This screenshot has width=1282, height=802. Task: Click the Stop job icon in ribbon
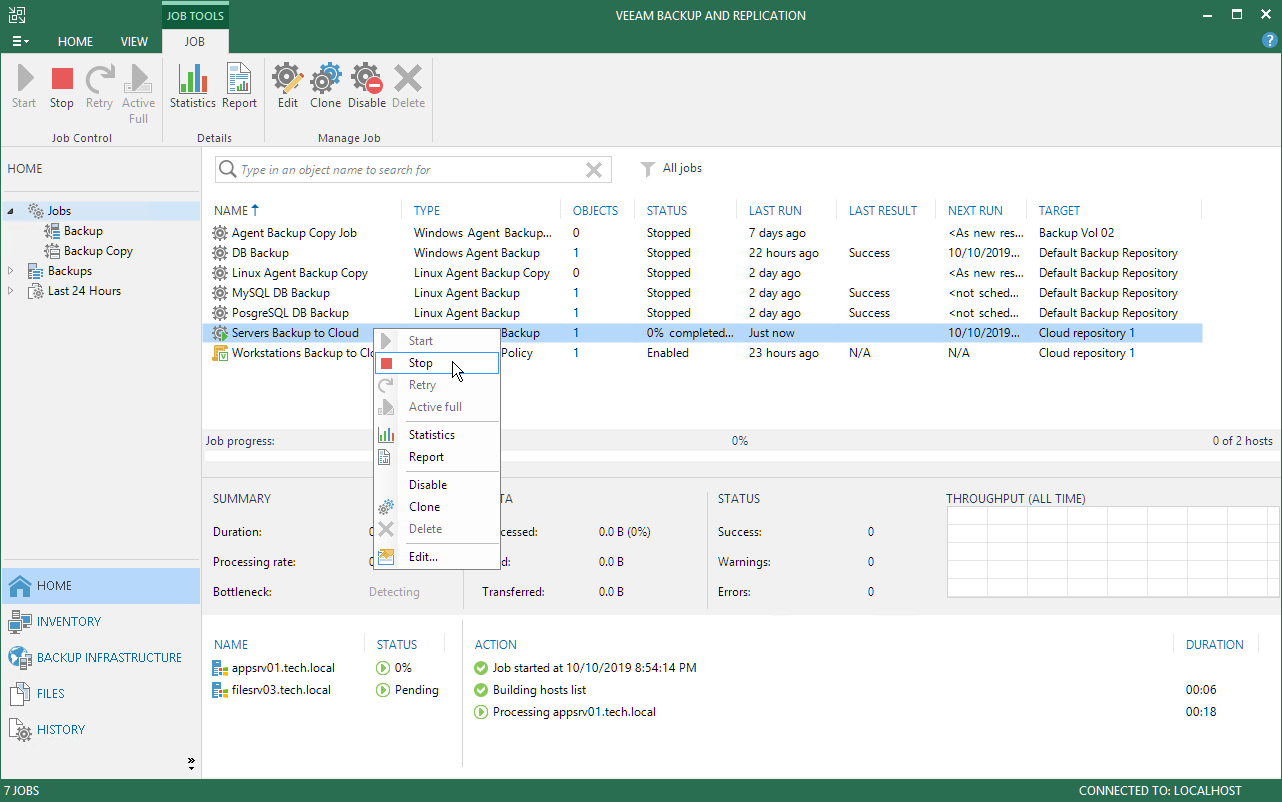coord(62,86)
